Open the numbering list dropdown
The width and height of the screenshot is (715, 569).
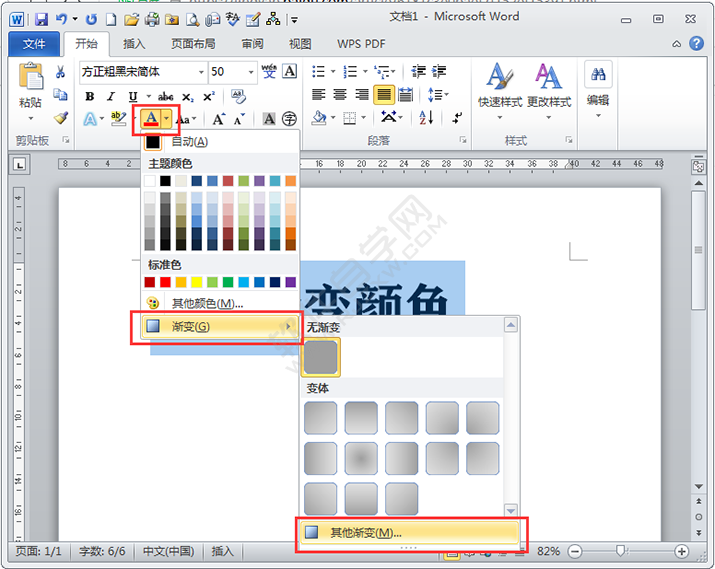365,72
